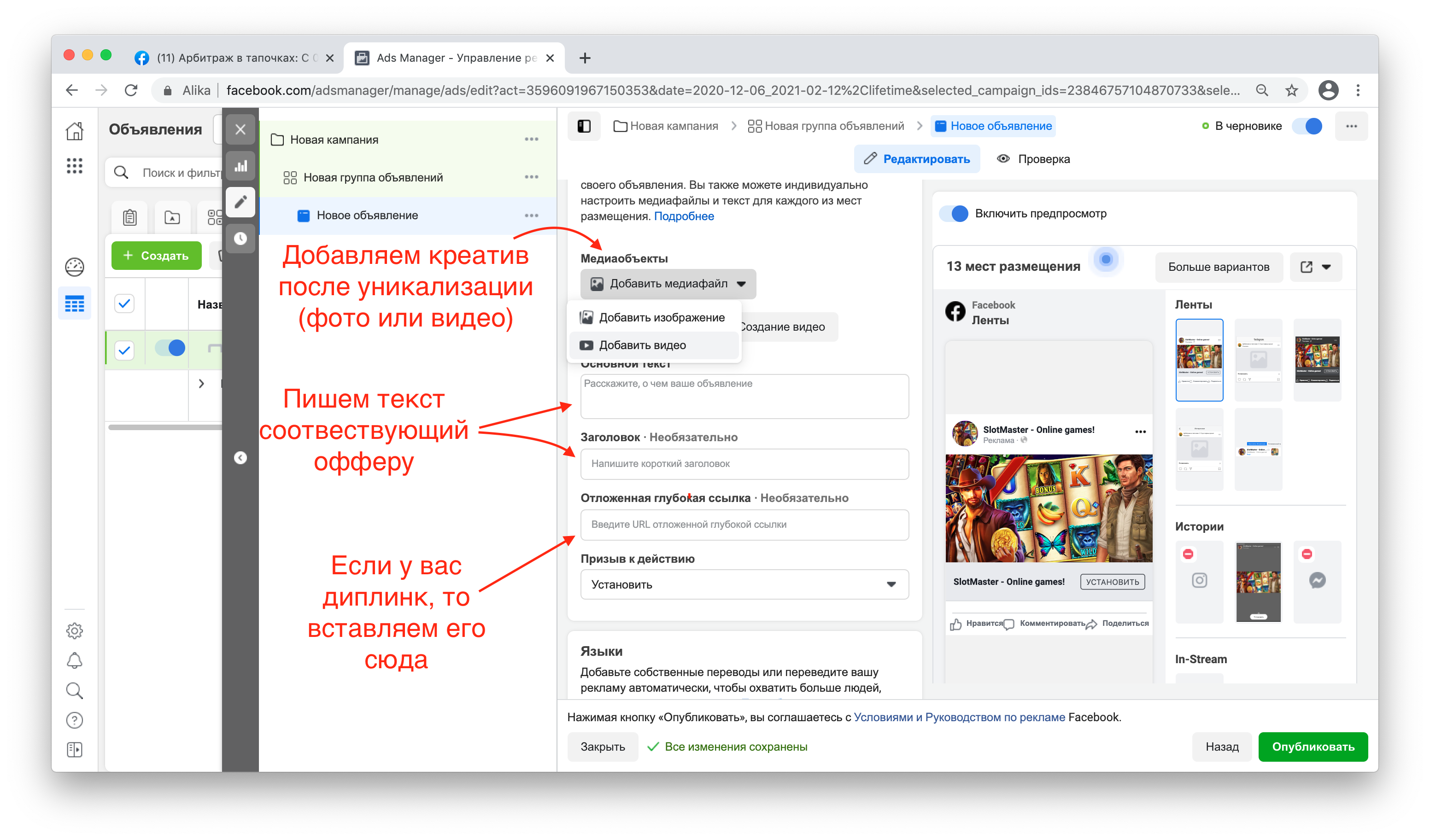
Task: Open the history clock icon in dark strip
Action: click(240, 238)
